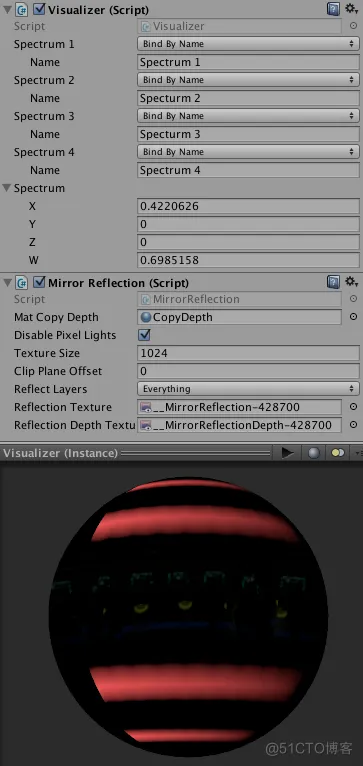Click the Spectrum Y value field

pyautogui.click(x=248, y=224)
